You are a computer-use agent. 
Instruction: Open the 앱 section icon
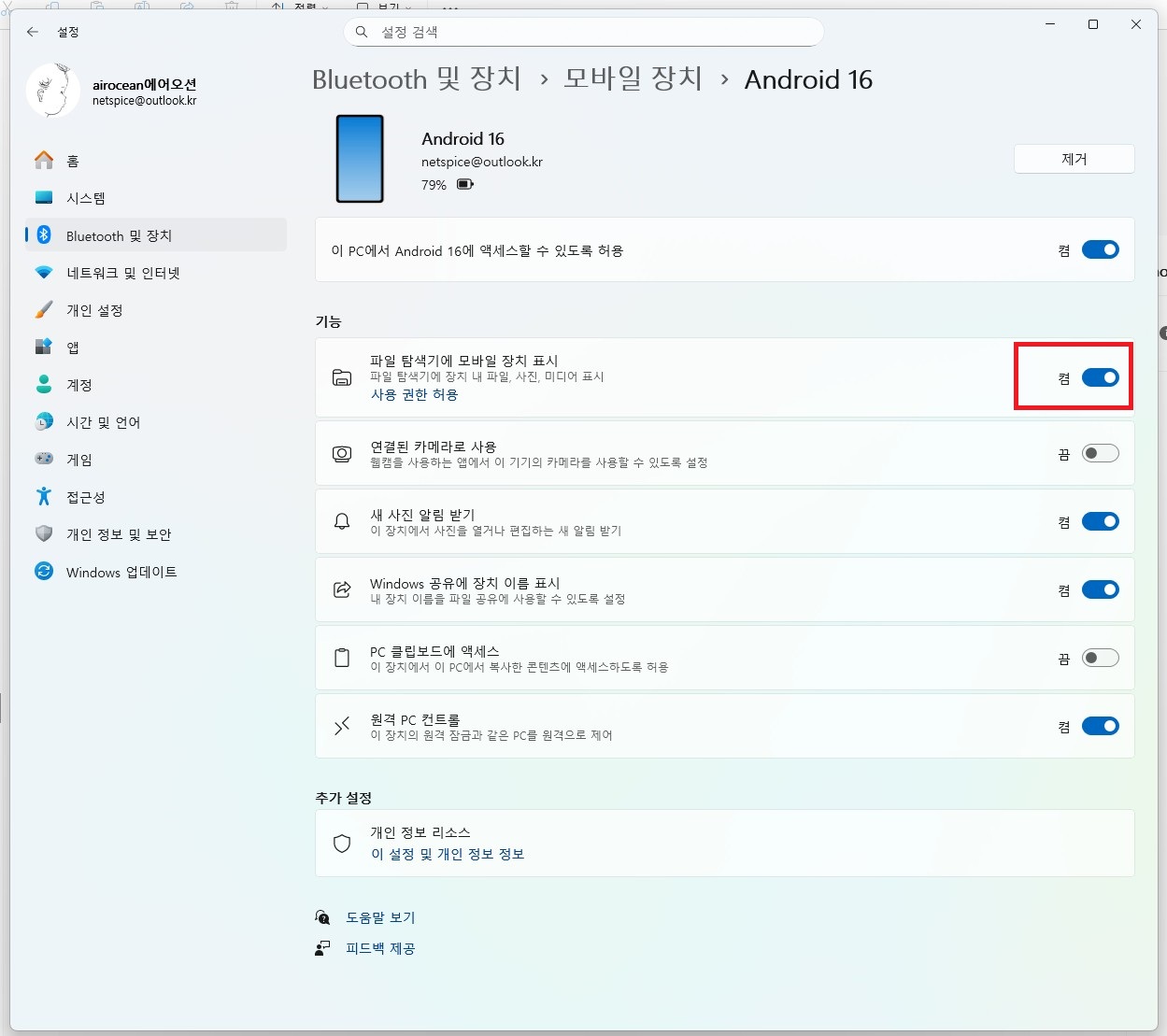click(44, 348)
